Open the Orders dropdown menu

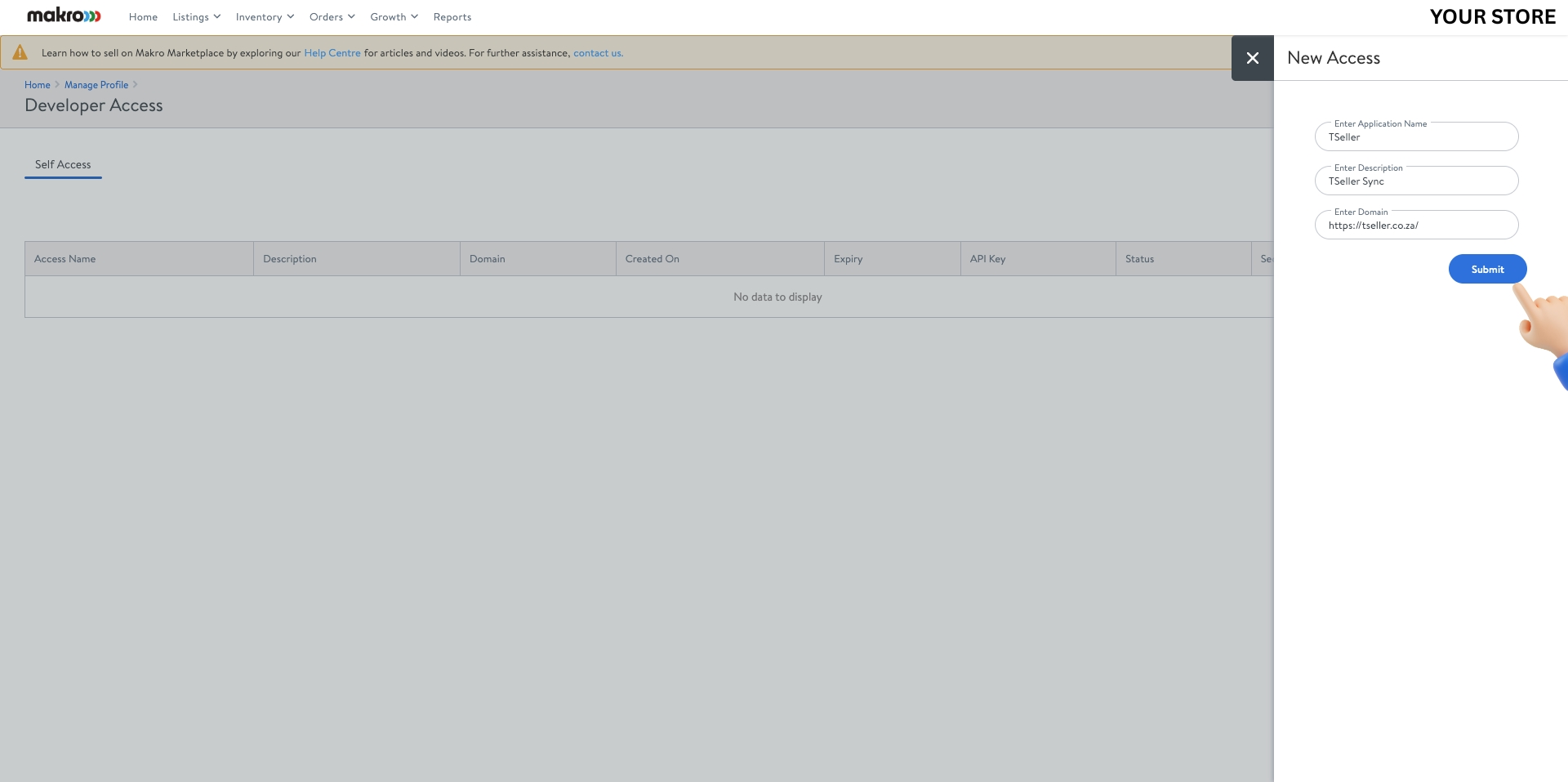331,16
